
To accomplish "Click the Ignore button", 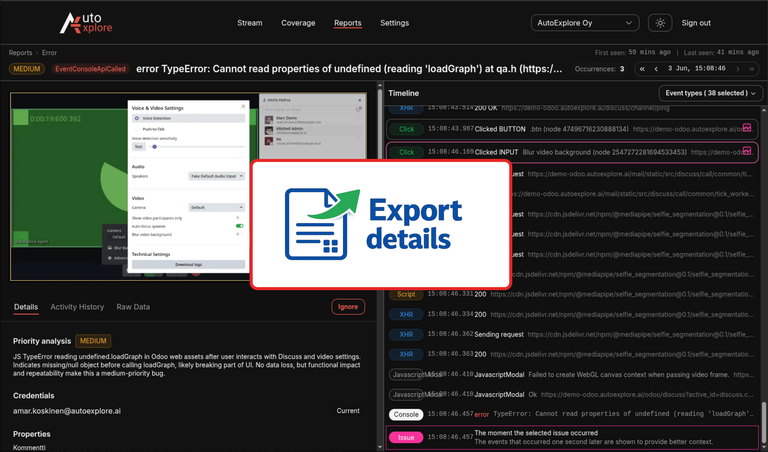I will tap(348, 307).
